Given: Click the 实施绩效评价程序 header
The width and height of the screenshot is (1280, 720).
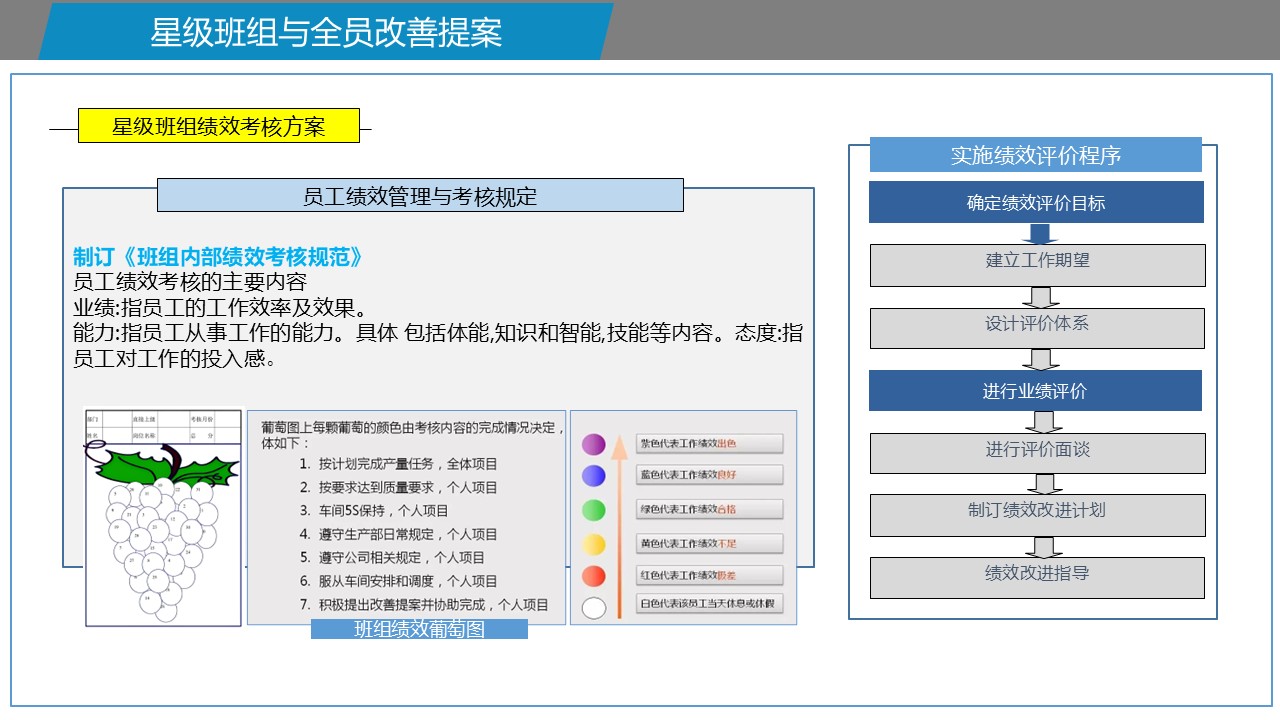Looking at the screenshot, I should pos(1035,155).
